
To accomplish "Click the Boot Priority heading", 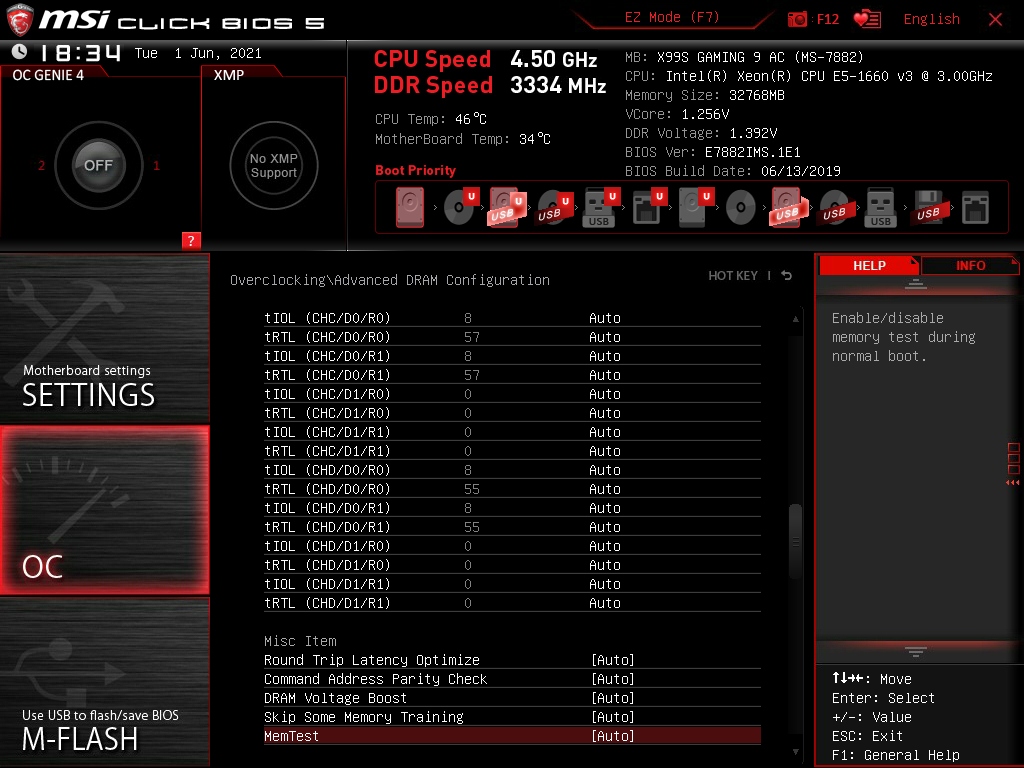I will click(x=415, y=170).
